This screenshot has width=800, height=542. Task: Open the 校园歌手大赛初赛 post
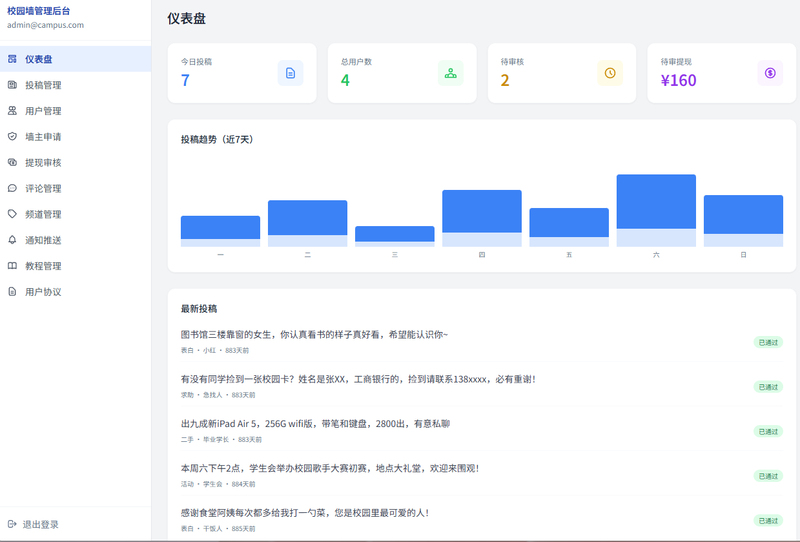(330, 468)
